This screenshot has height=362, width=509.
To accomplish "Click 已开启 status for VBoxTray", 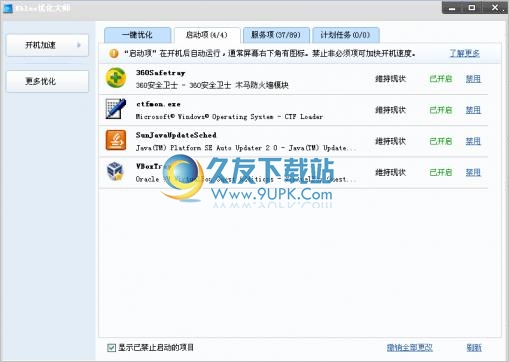I will click(x=441, y=172).
